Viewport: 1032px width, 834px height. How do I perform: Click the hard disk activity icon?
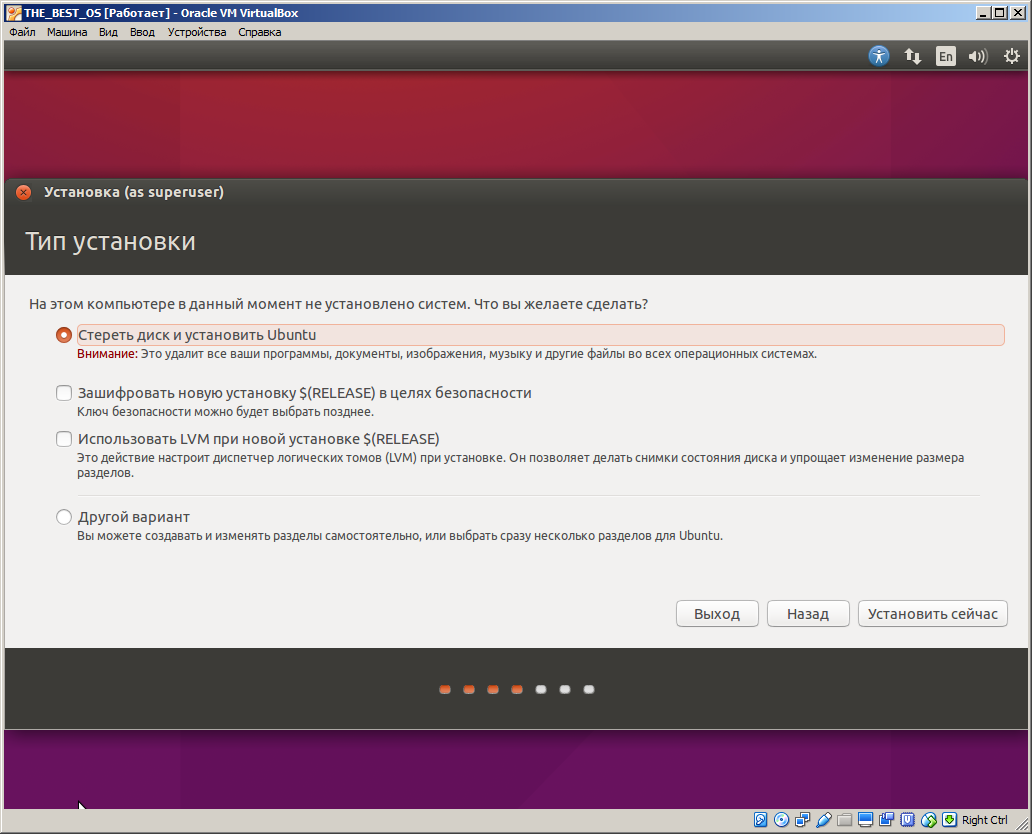coord(760,820)
